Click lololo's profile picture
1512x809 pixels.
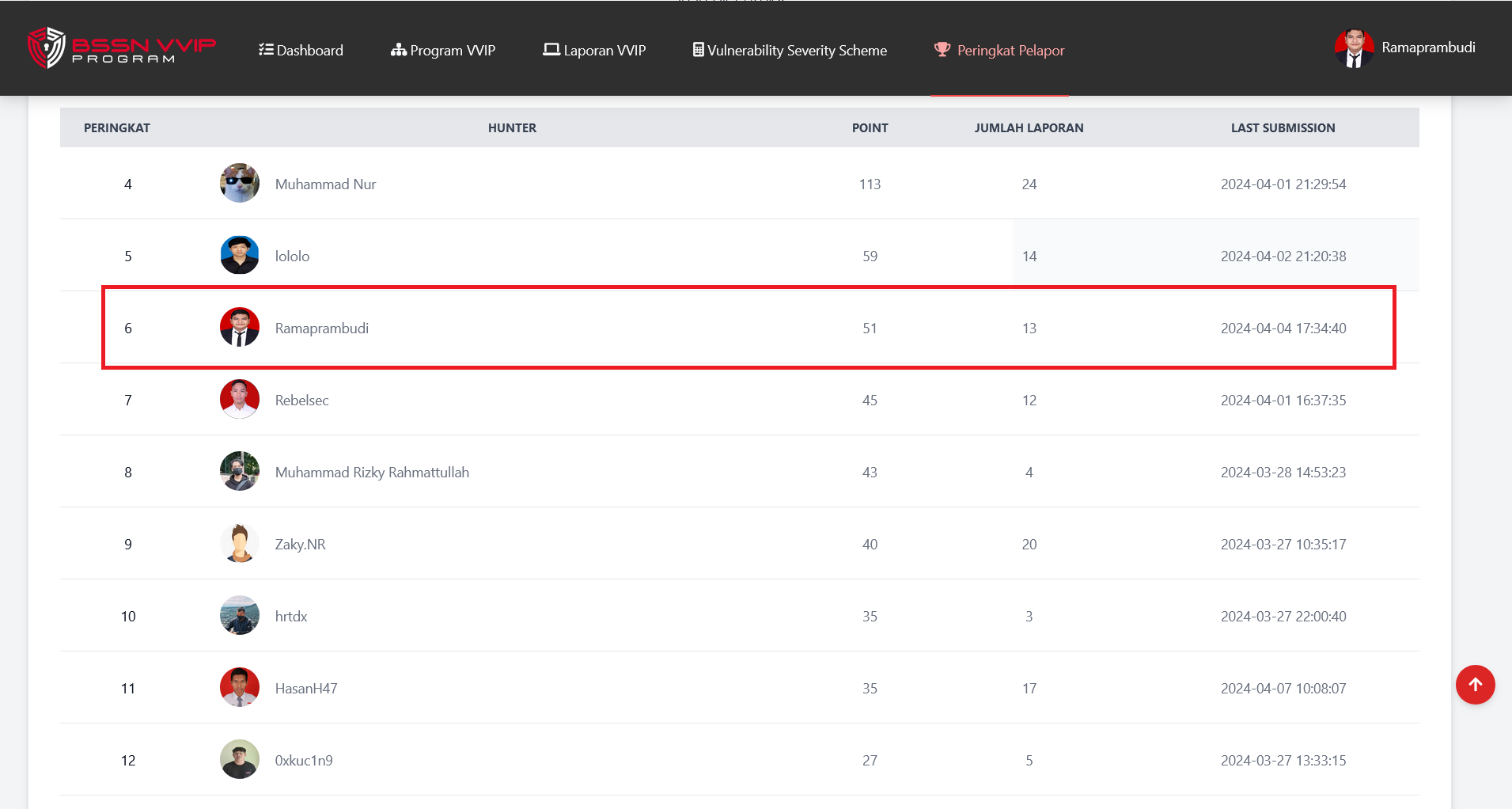(239, 256)
